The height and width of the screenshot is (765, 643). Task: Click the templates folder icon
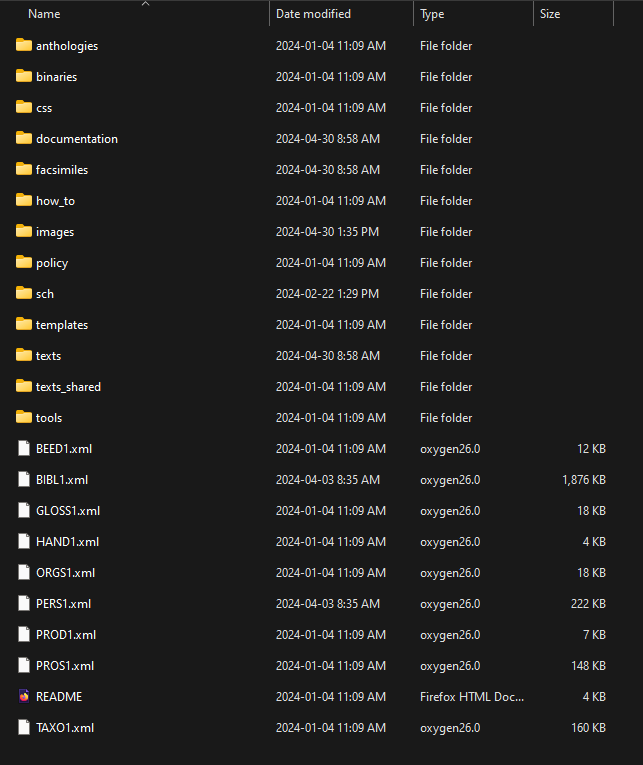tap(23, 324)
